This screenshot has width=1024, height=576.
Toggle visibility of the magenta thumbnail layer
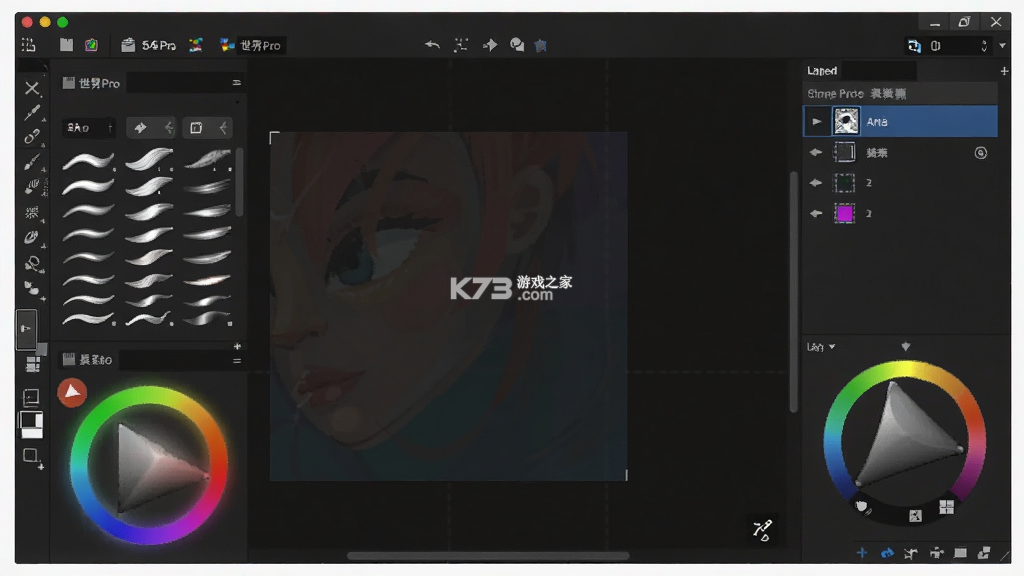pos(816,214)
